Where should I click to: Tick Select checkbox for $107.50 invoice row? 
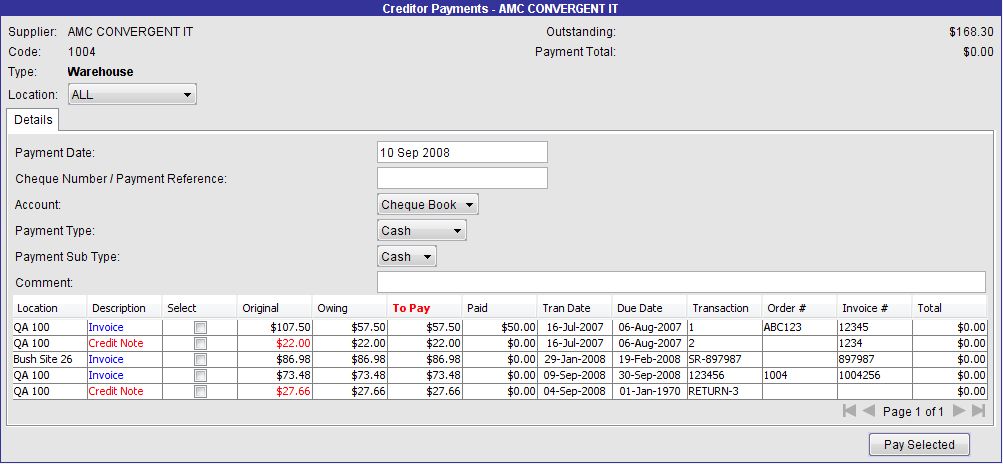click(x=200, y=327)
